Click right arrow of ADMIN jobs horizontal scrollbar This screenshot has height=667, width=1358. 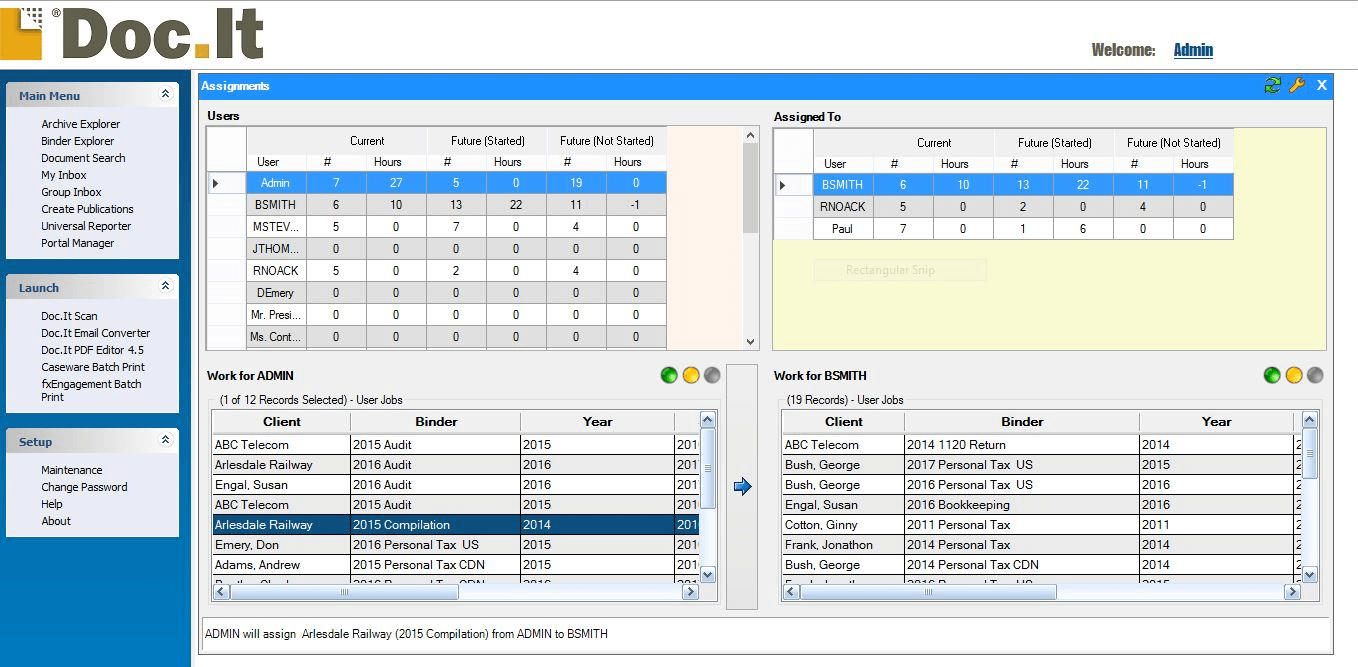click(689, 592)
